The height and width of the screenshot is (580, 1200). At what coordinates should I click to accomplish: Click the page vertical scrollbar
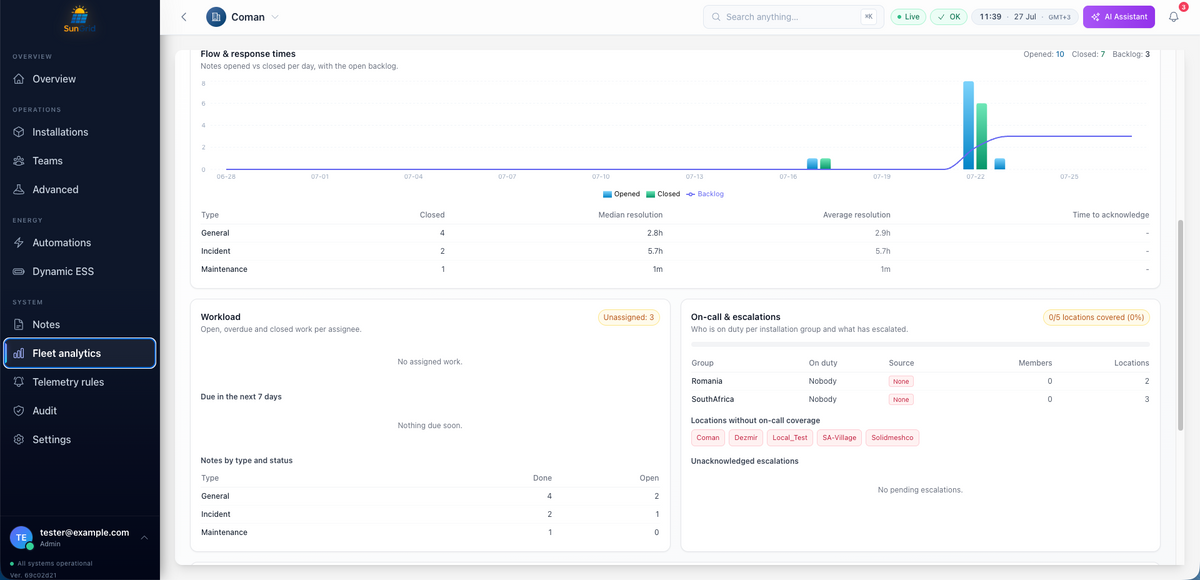1180,325
